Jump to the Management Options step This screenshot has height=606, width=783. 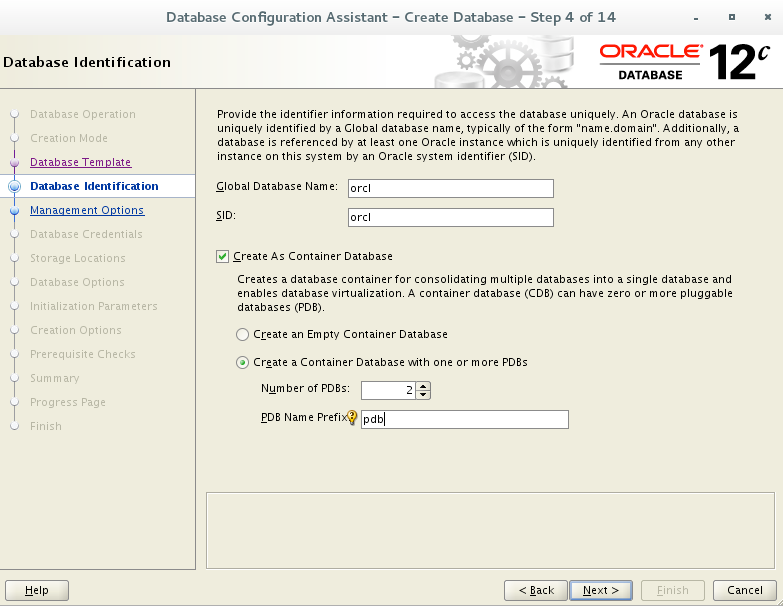tap(87, 210)
